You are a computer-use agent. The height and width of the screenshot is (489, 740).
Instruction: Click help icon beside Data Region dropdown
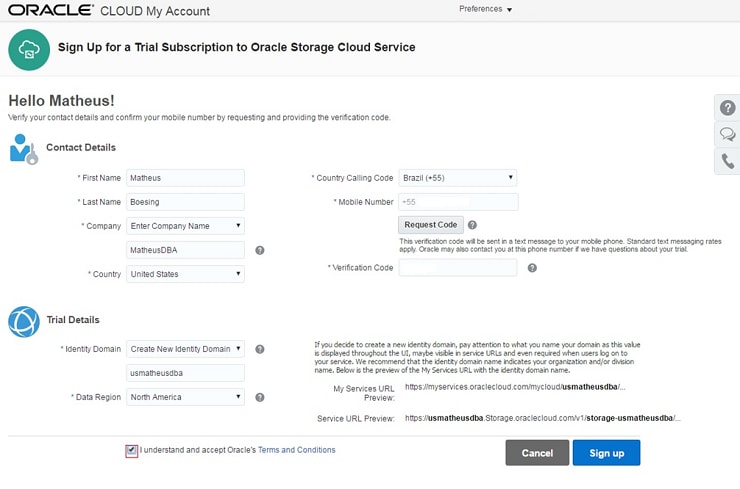coord(260,397)
